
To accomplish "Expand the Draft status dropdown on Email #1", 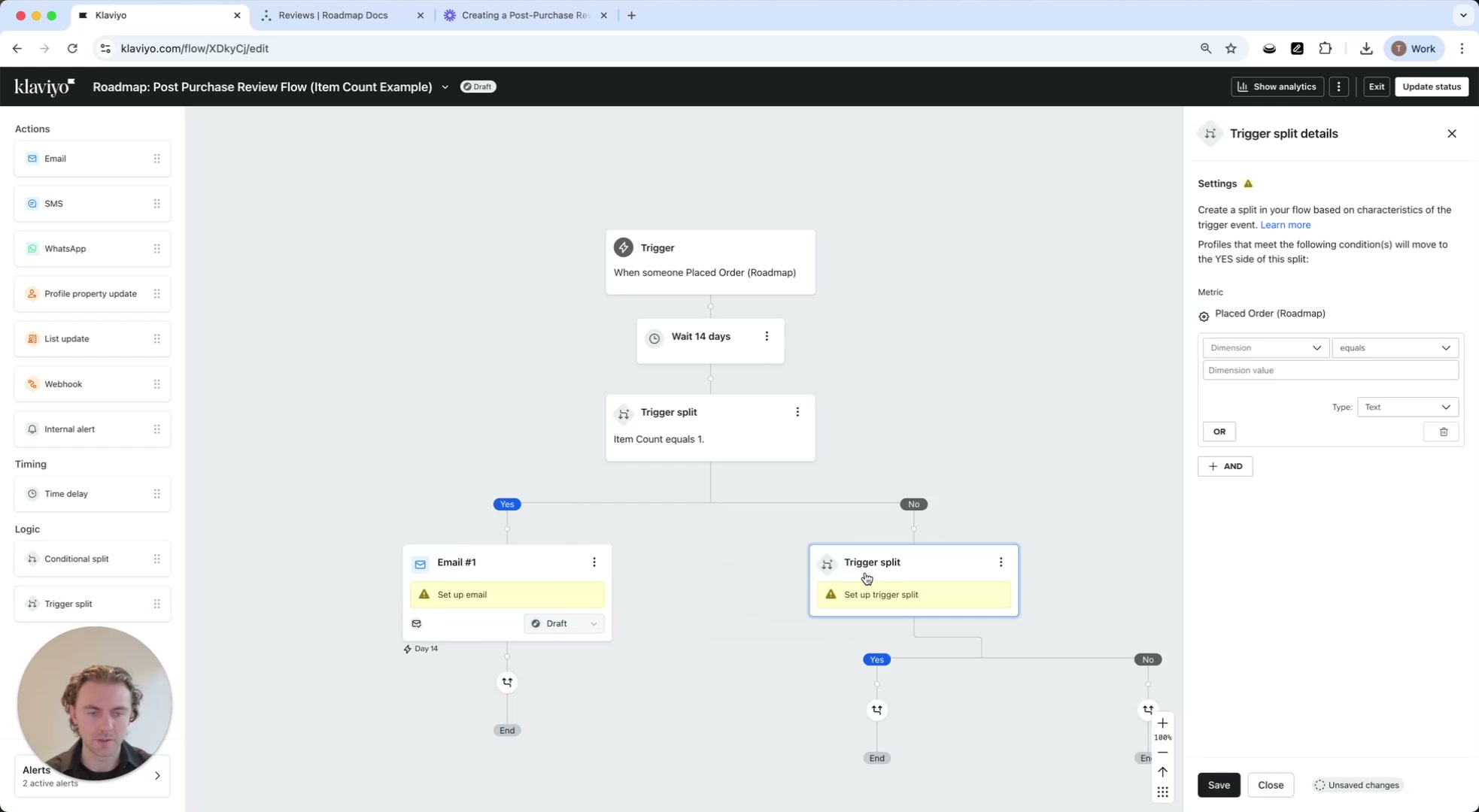I will tap(563, 623).
